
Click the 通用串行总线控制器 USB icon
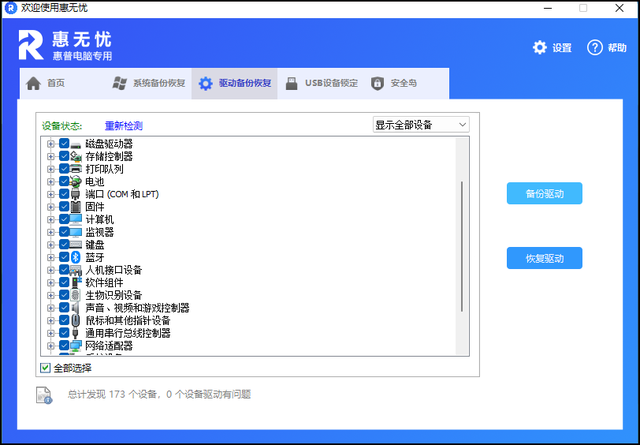coord(76,333)
